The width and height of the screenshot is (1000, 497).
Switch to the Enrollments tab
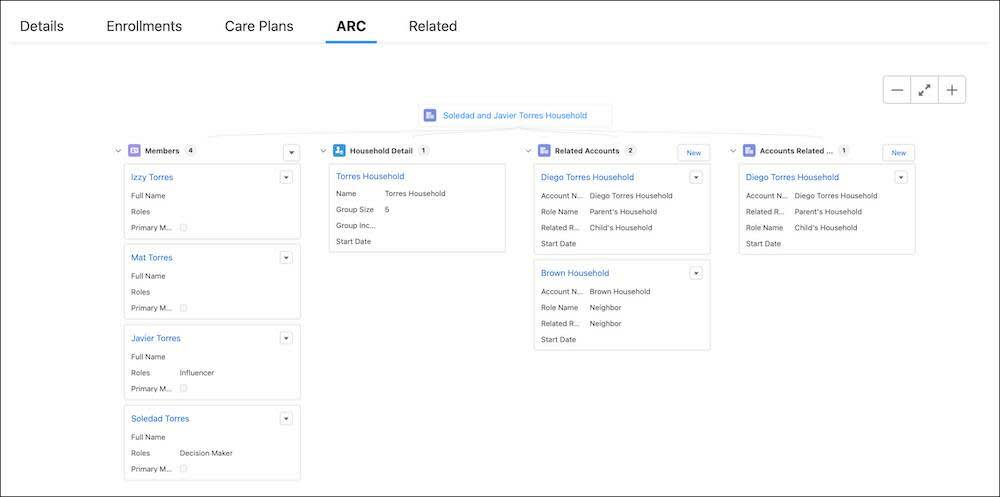[x=144, y=26]
